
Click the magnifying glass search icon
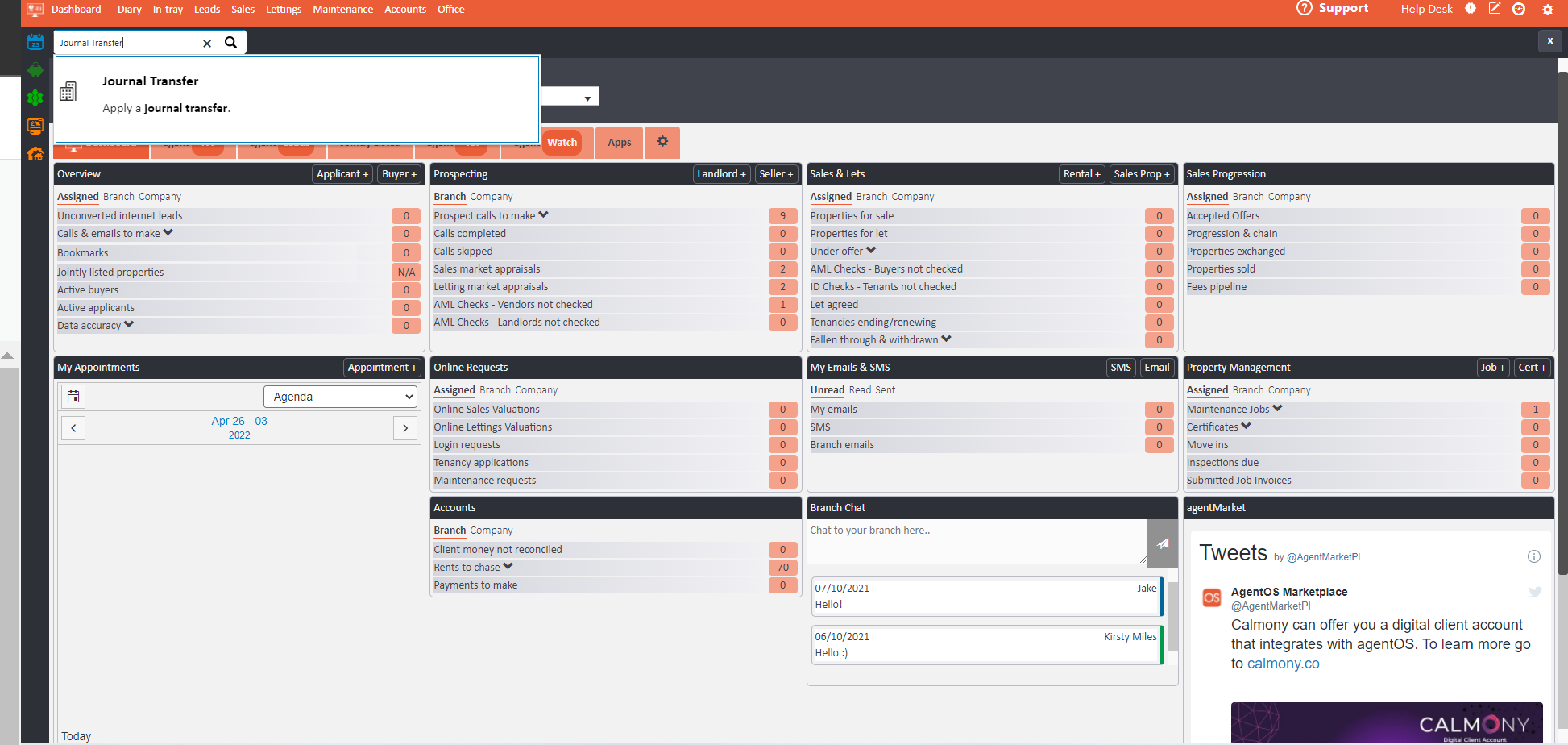click(231, 43)
